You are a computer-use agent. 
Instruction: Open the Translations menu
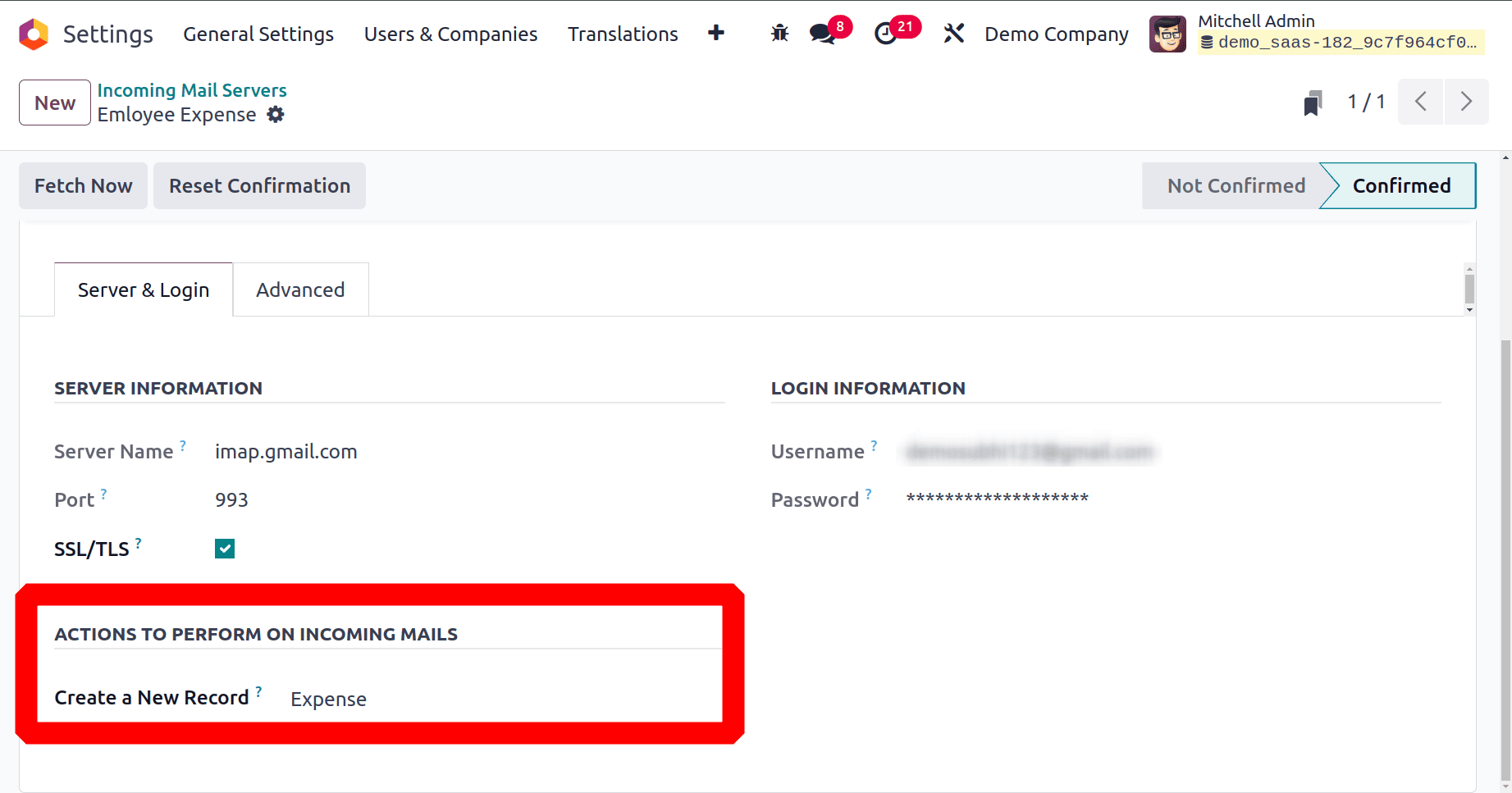click(623, 34)
